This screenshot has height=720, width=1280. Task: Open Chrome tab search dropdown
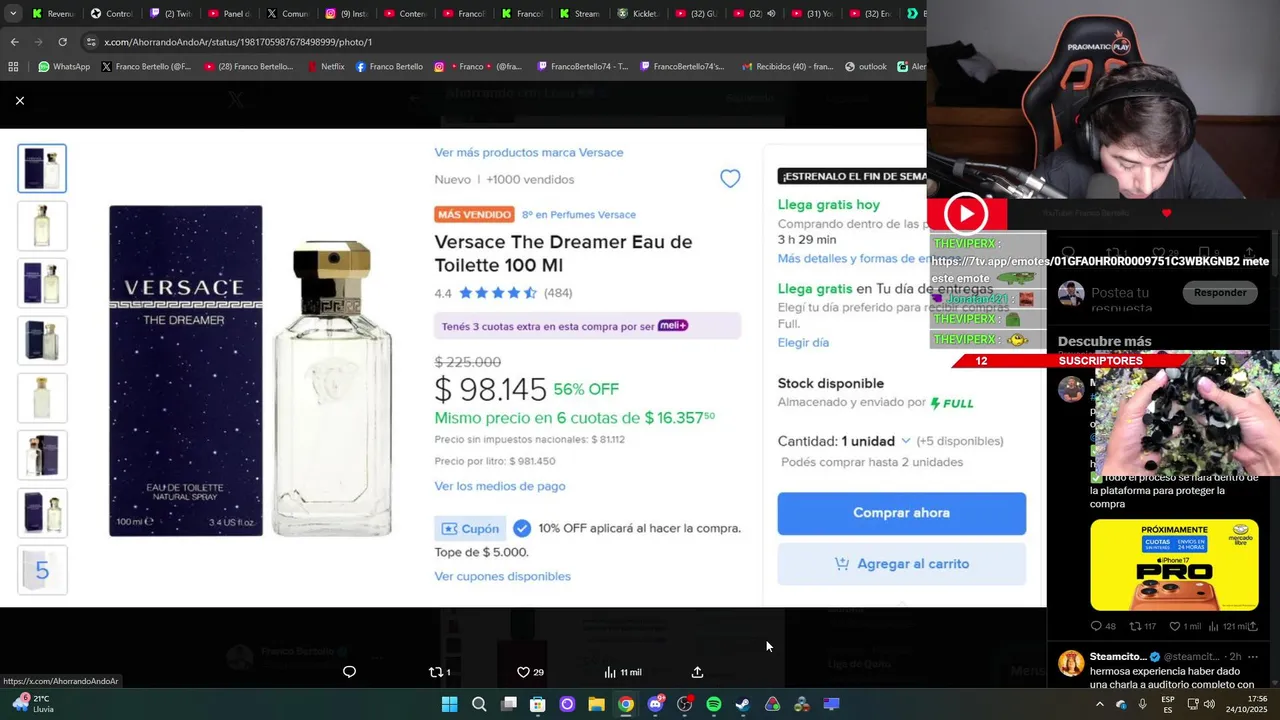point(13,14)
